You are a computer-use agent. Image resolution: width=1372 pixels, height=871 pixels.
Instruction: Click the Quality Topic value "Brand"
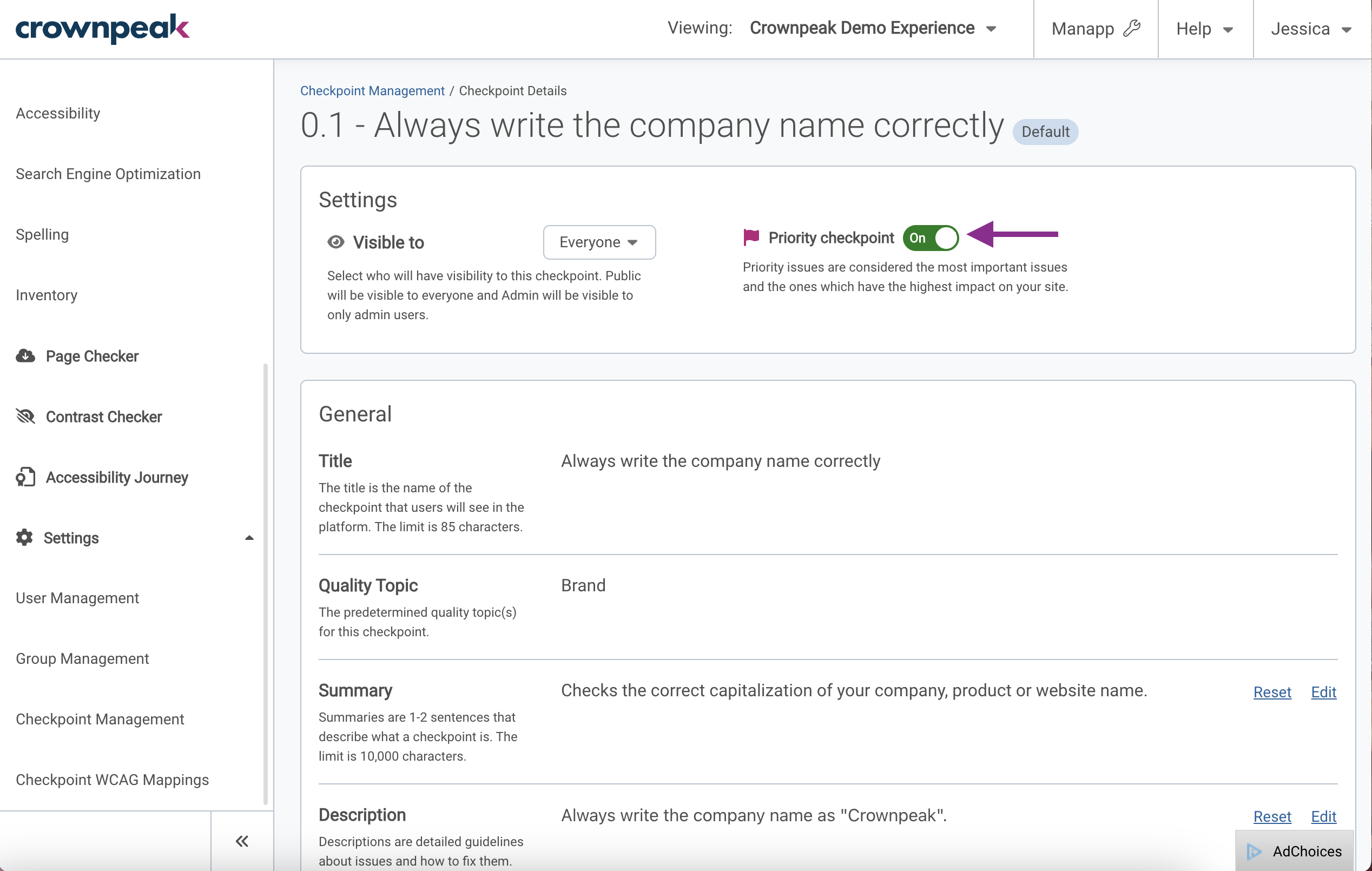[x=583, y=585]
